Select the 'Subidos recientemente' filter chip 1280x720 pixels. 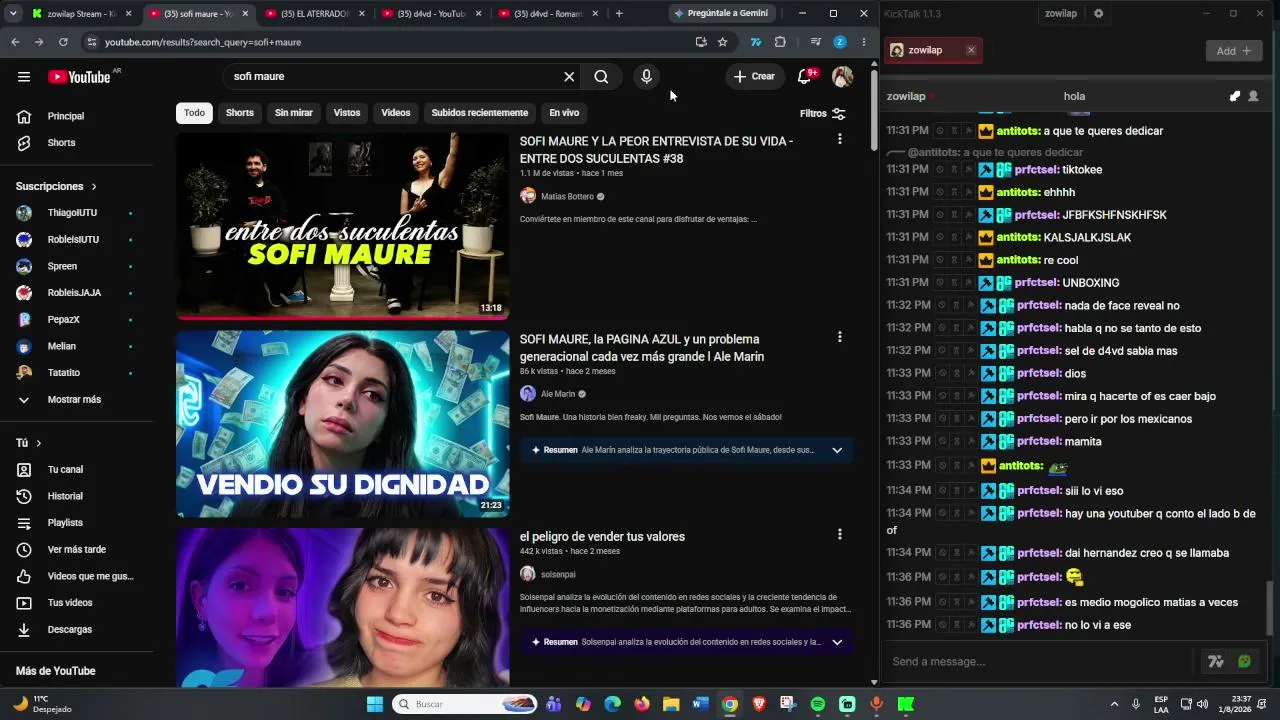coord(480,113)
